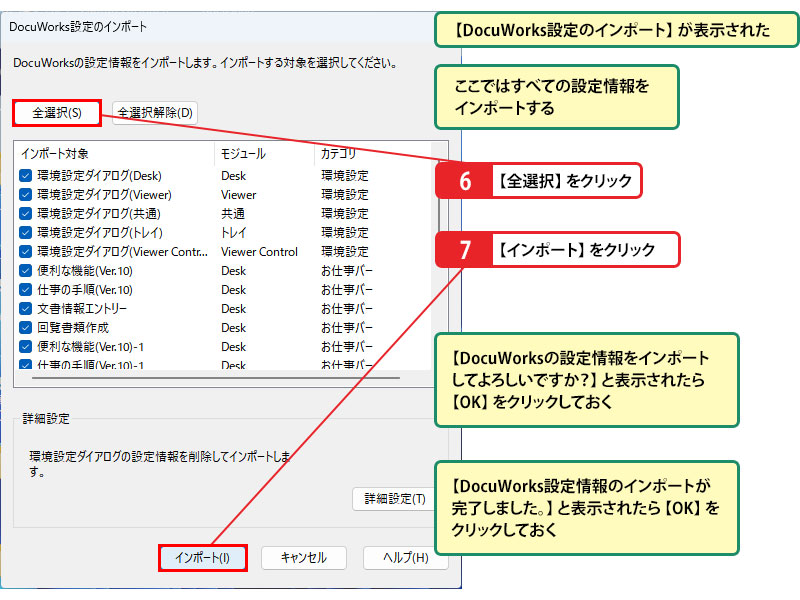Uncheck 環境設定ダイアログ(Desk) checkbox

(x=26, y=176)
